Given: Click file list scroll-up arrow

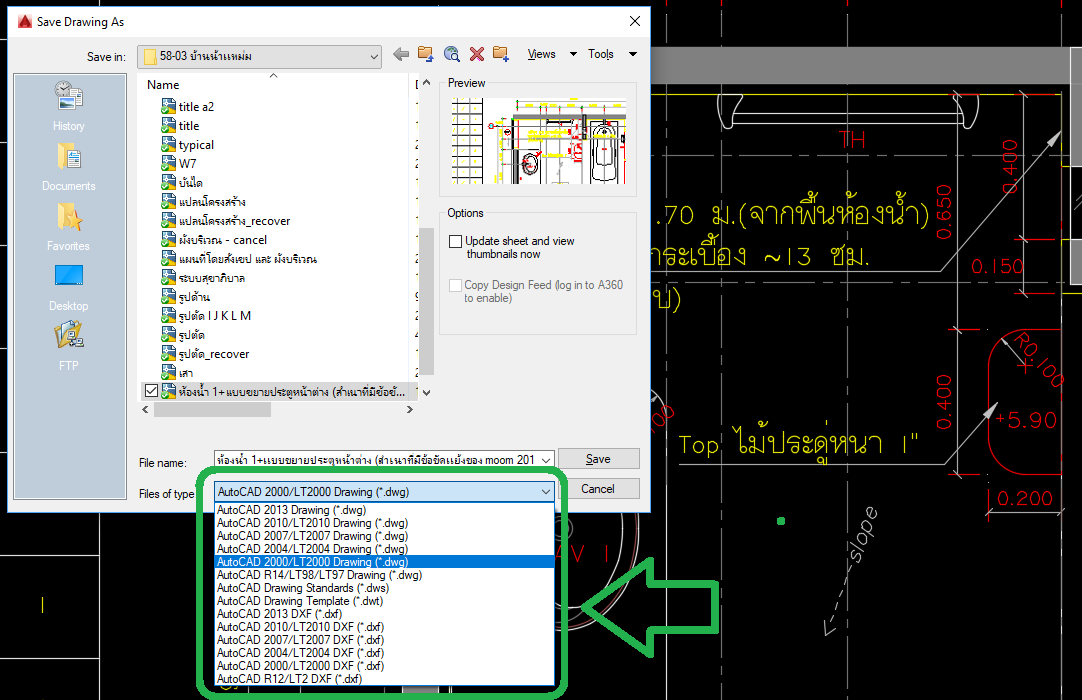Looking at the screenshot, I should (x=426, y=83).
